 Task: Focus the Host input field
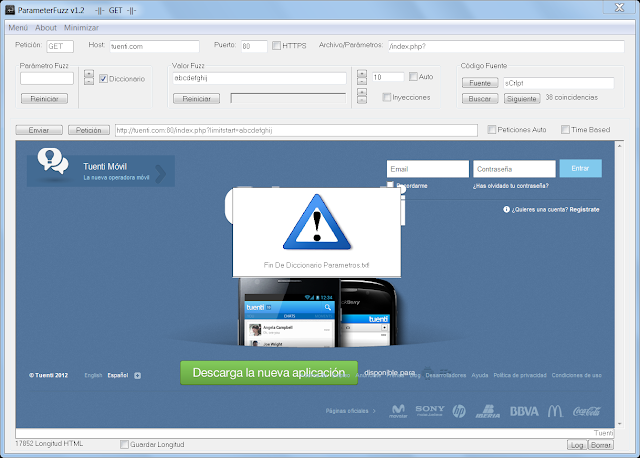point(154,46)
